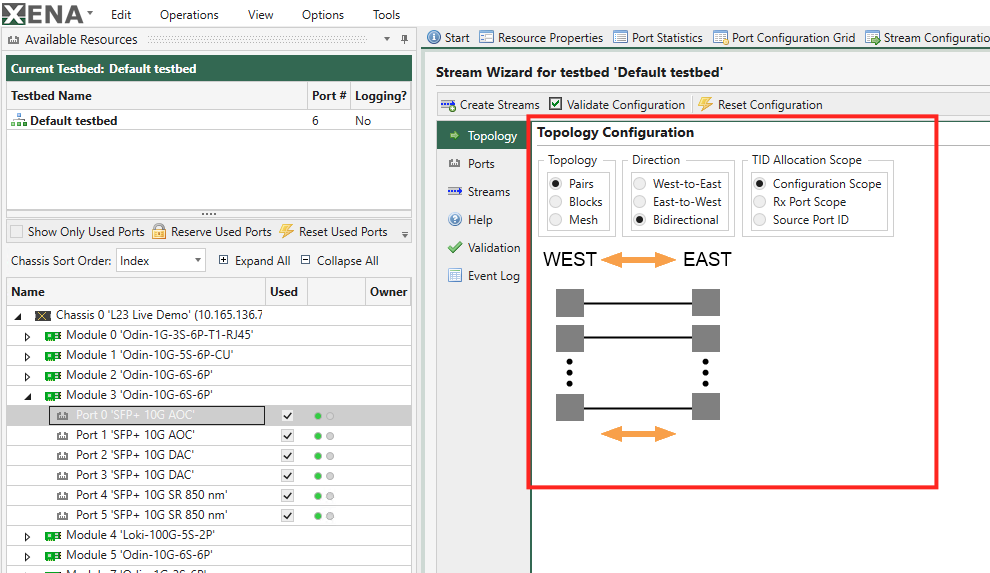Open the Options menu
Image resolution: width=990 pixels, height=573 pixels.
tap(323, 15)
